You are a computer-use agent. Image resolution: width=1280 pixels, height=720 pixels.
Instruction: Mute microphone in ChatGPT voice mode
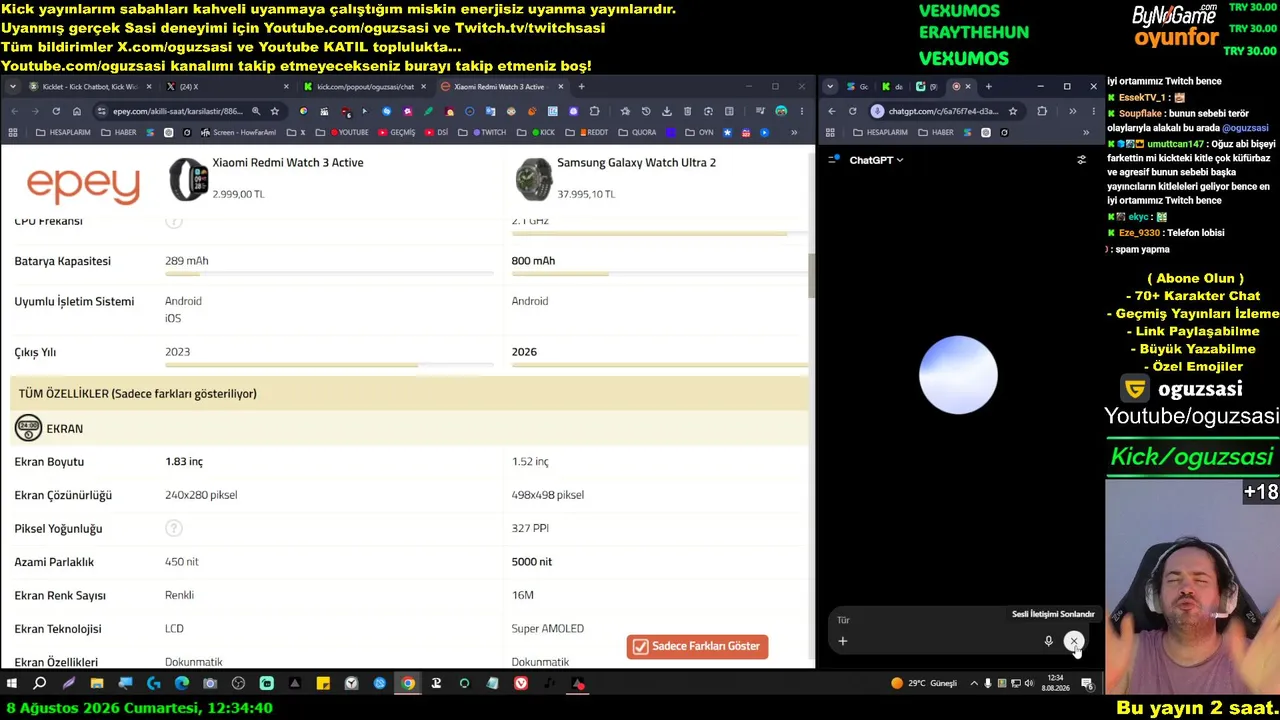pyautogui.click(x=1048, y=641)
